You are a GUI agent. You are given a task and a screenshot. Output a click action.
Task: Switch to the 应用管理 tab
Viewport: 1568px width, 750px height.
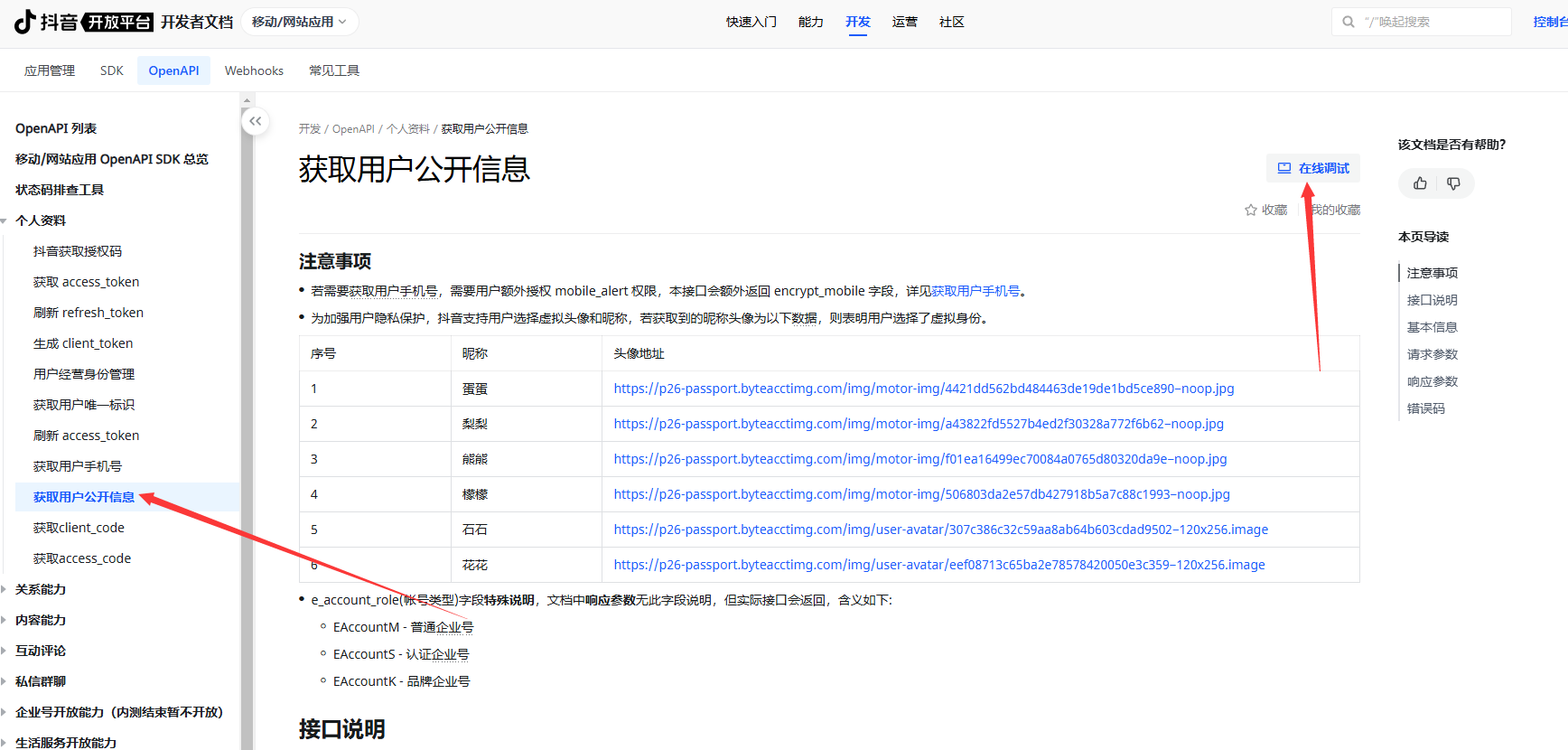coord(50,70)
